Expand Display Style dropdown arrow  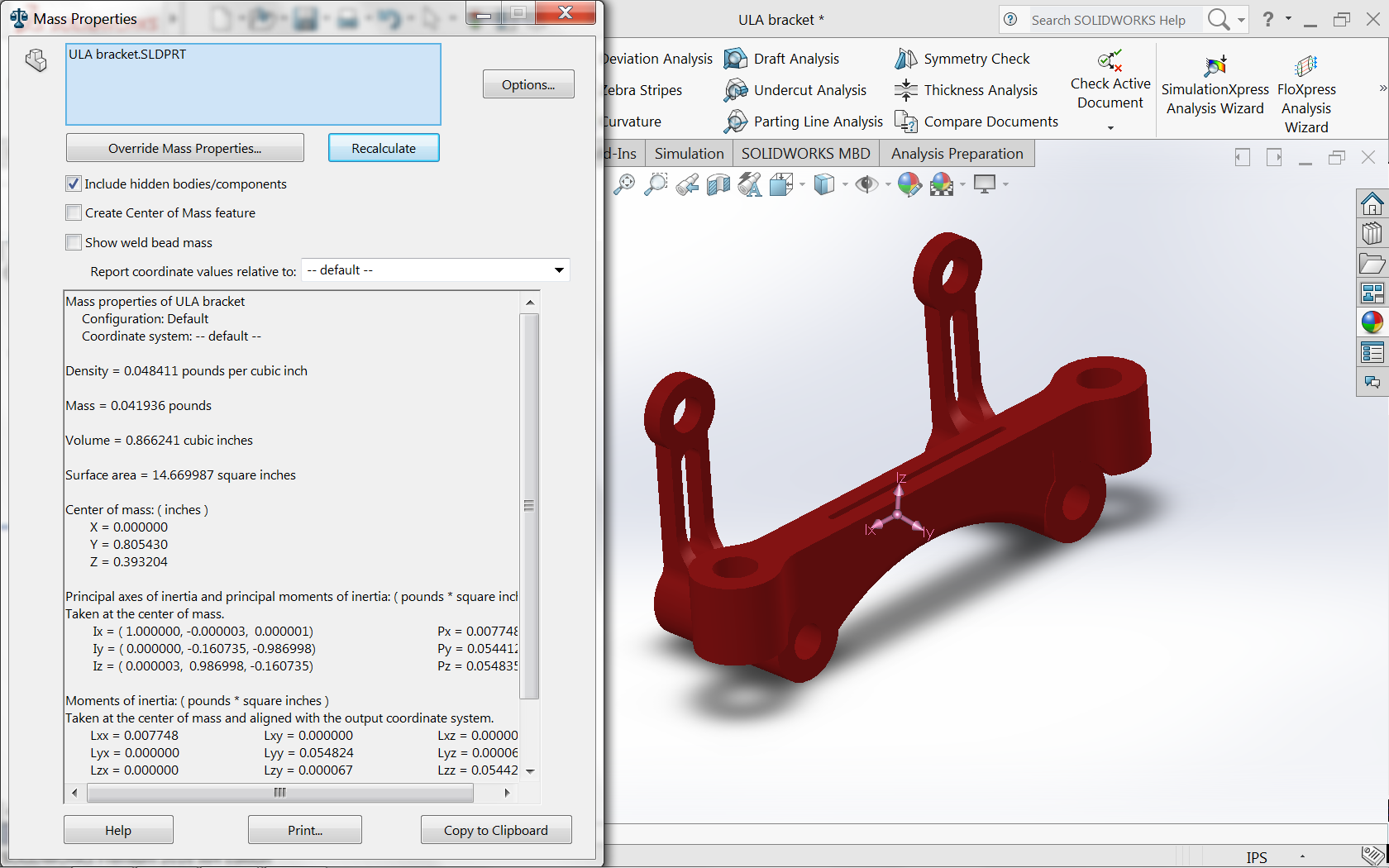[845, 184]
